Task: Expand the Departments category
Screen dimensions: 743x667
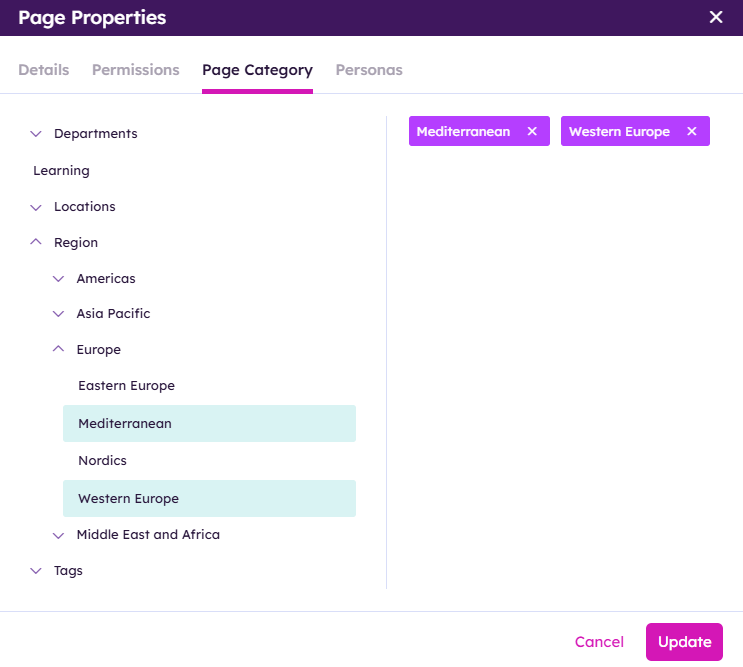Action: point(36,134)
